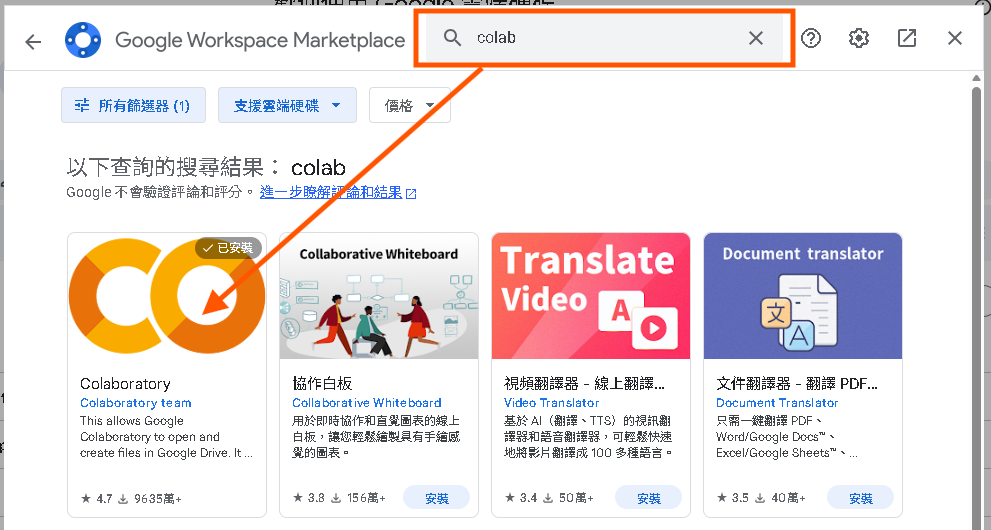Open the Collaborative Whiteboard thumbnail

click(x=379, y=296)
